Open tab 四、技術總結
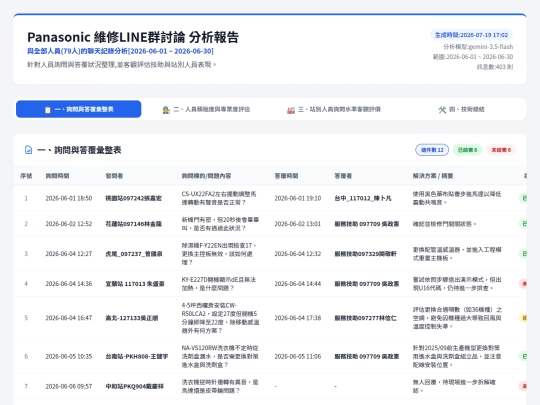Image resolution: width=540 pixels, height=405 pixels. pos(461,109)
